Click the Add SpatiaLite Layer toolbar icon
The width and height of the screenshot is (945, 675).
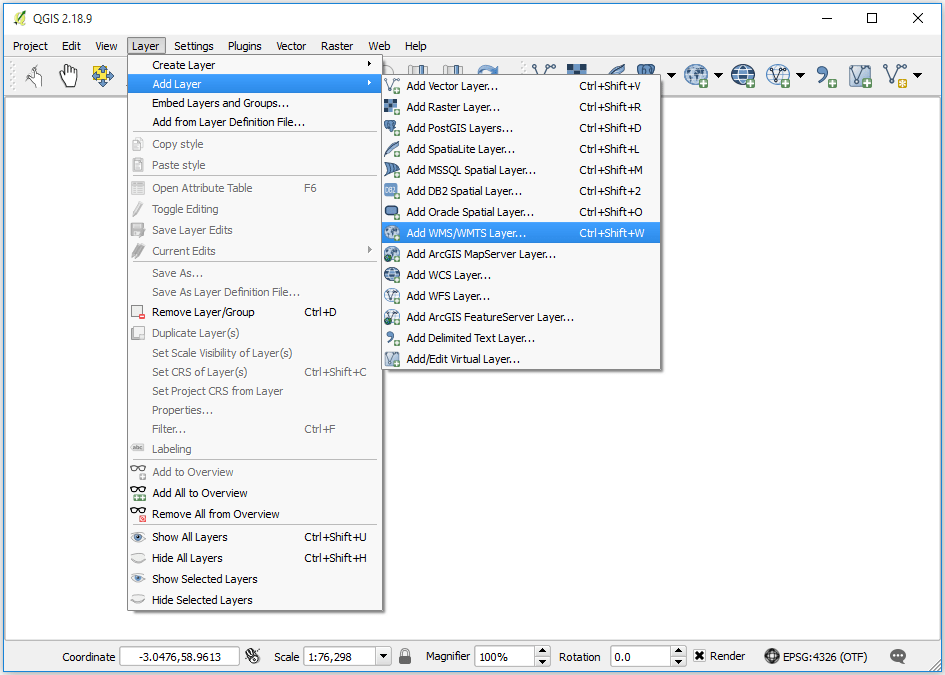pos(618,68)
